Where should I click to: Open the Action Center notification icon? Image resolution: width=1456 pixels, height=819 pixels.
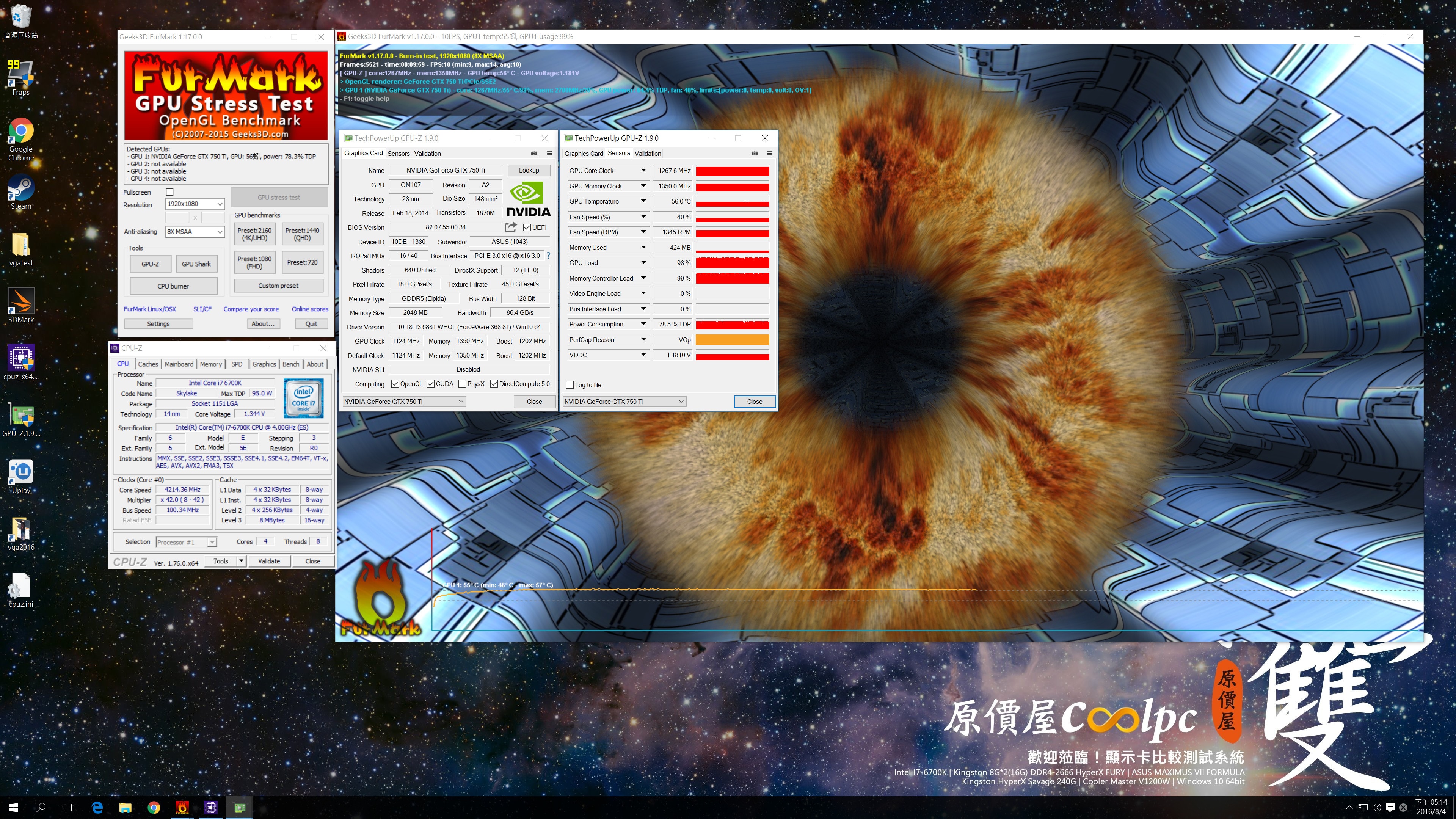1390,808
